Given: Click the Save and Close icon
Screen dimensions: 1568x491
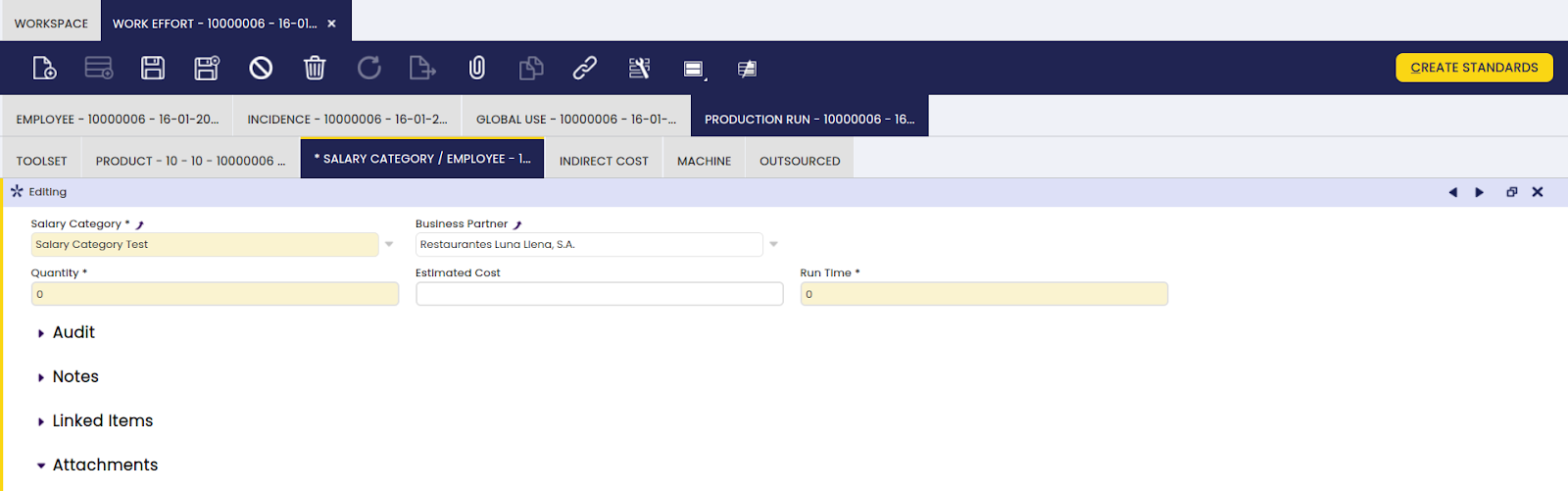Looking at the screenshot, I should pos(207,68).
